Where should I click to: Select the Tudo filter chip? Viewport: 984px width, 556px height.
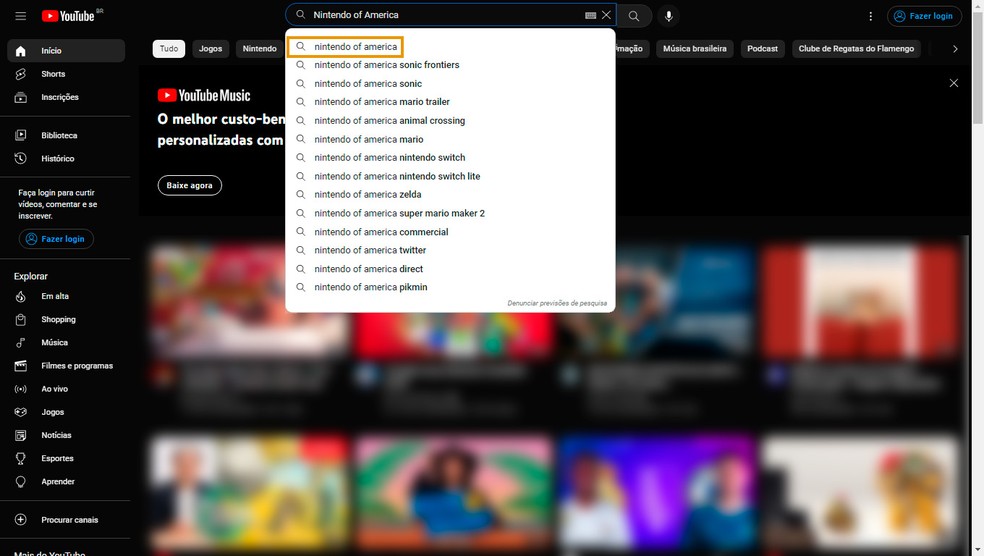point(168,49)
